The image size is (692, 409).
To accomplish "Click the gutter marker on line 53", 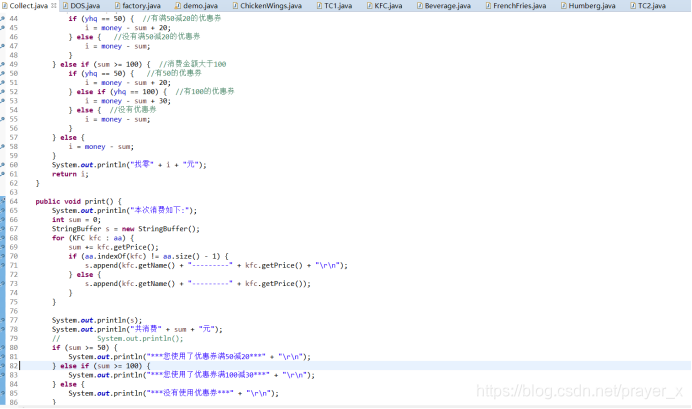I will pyautogui.click(x=3, y=101).
